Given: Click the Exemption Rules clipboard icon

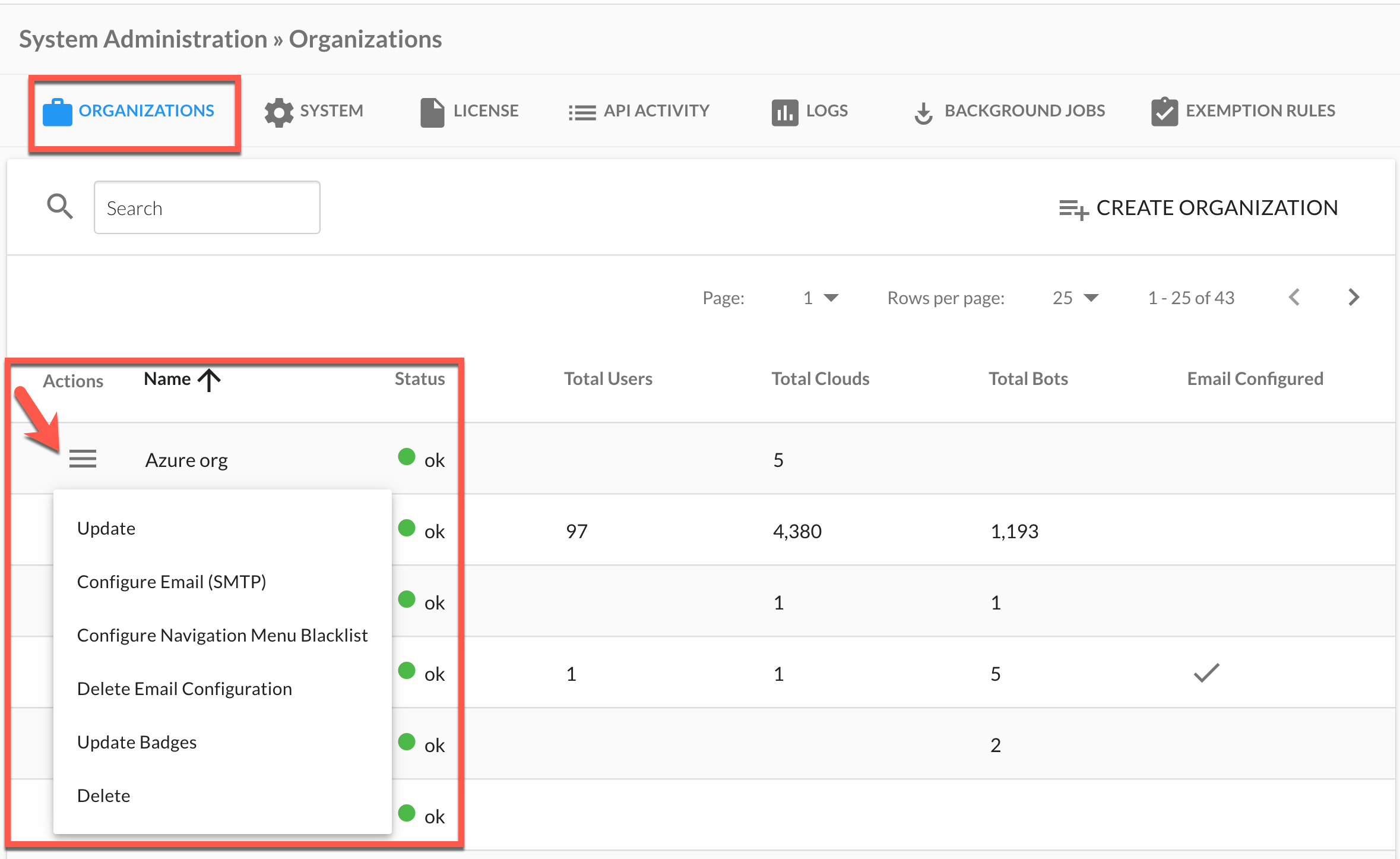Looking at the screenshot, I should 1164,111.
